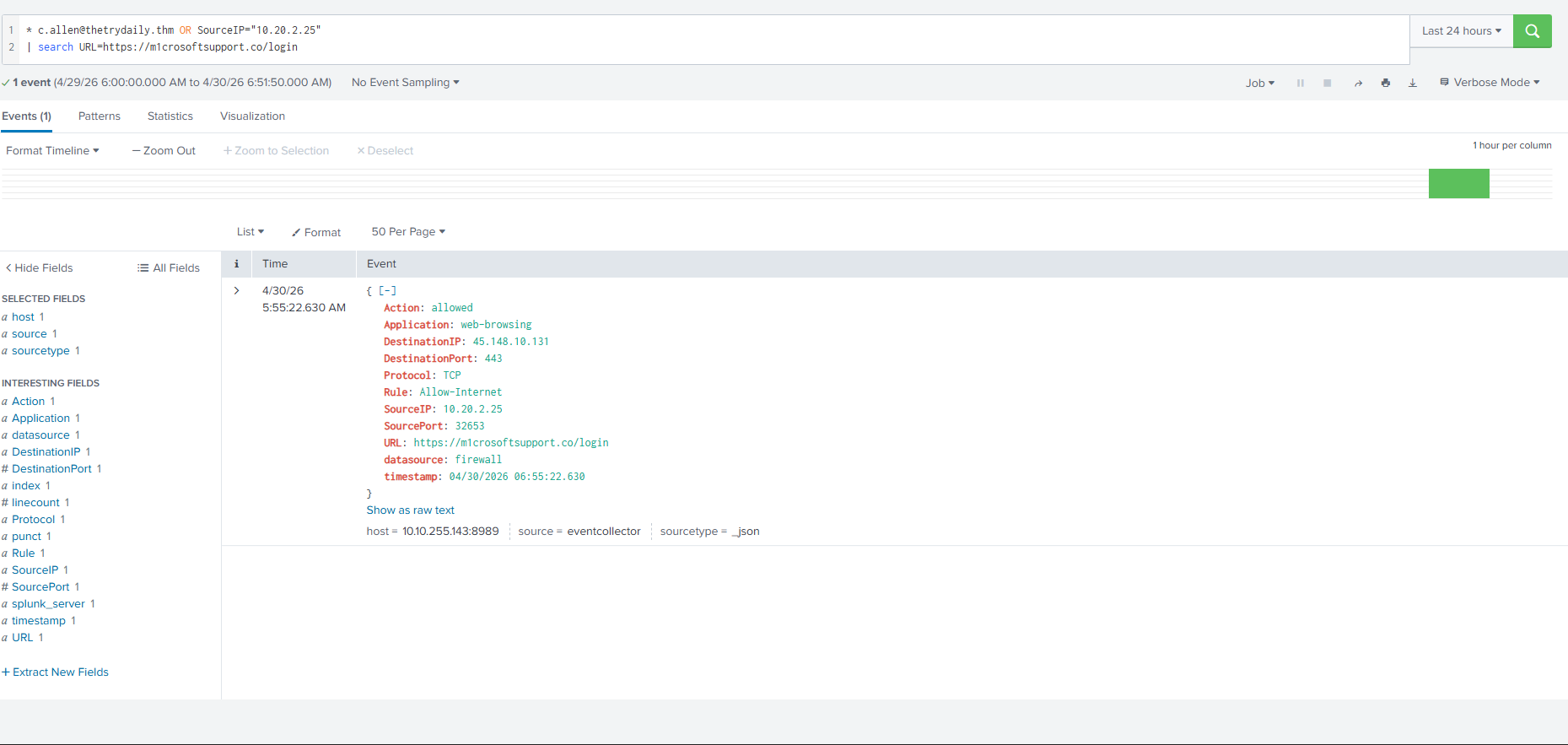Open the linecount interesting field

pyautogui.click(x=35, y=503)
